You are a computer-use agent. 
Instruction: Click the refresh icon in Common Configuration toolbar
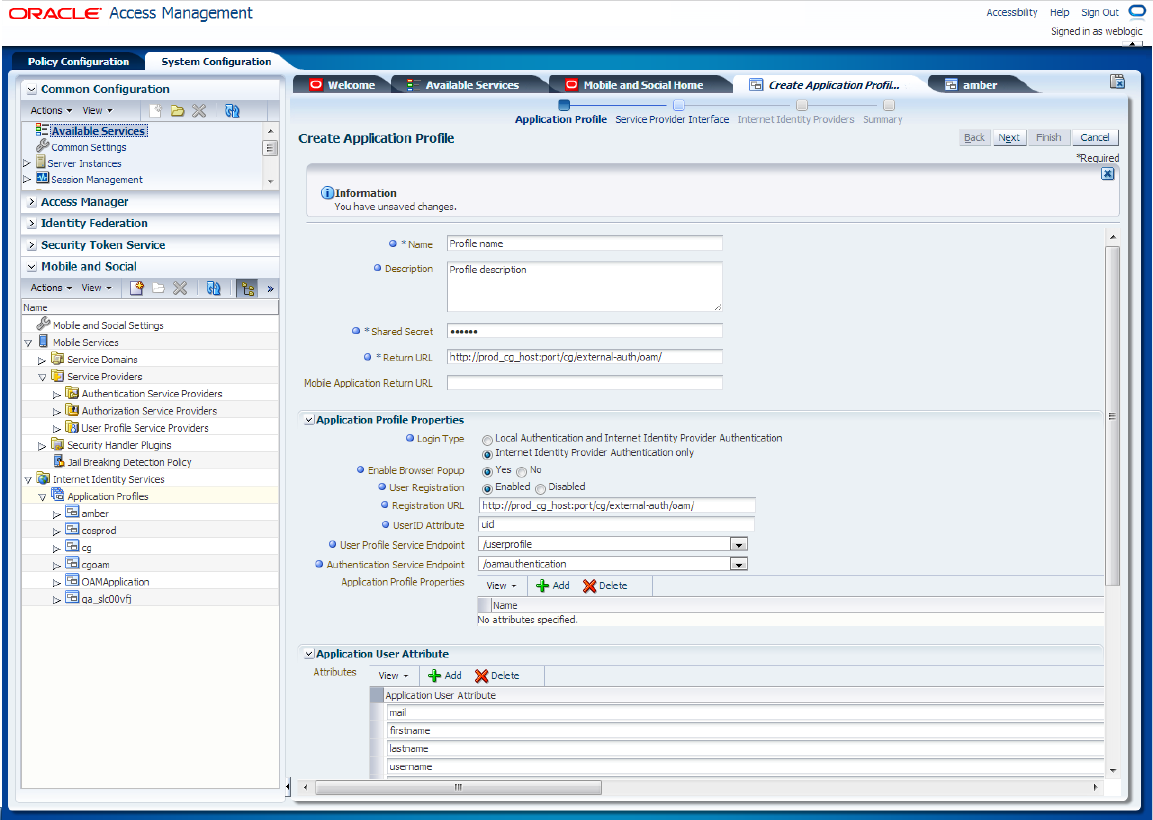pos(232,110)
